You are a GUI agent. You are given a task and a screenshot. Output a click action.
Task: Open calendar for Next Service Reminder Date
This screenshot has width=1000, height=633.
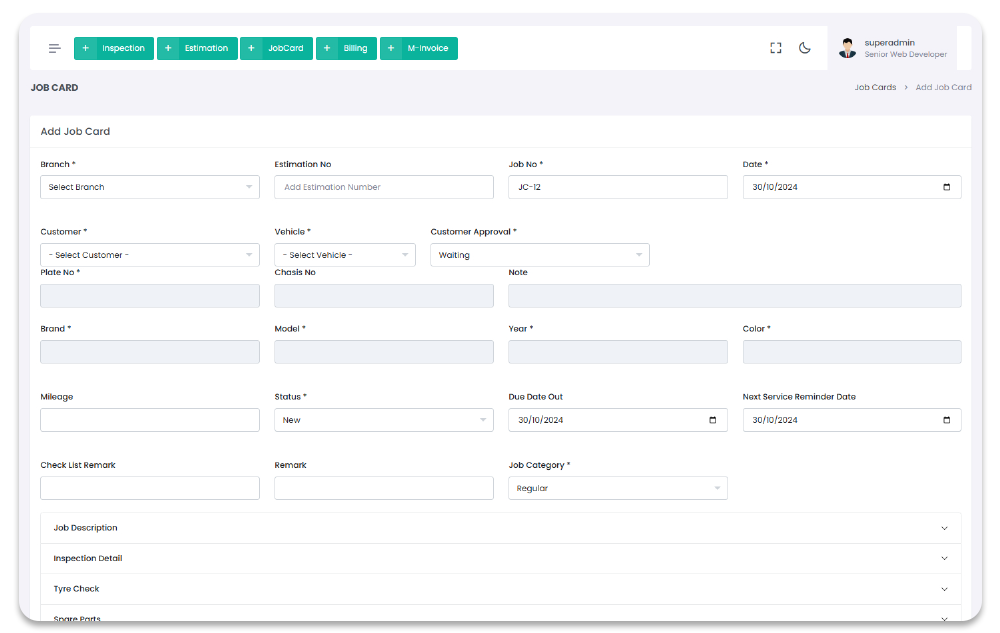[x=946, y=420]
